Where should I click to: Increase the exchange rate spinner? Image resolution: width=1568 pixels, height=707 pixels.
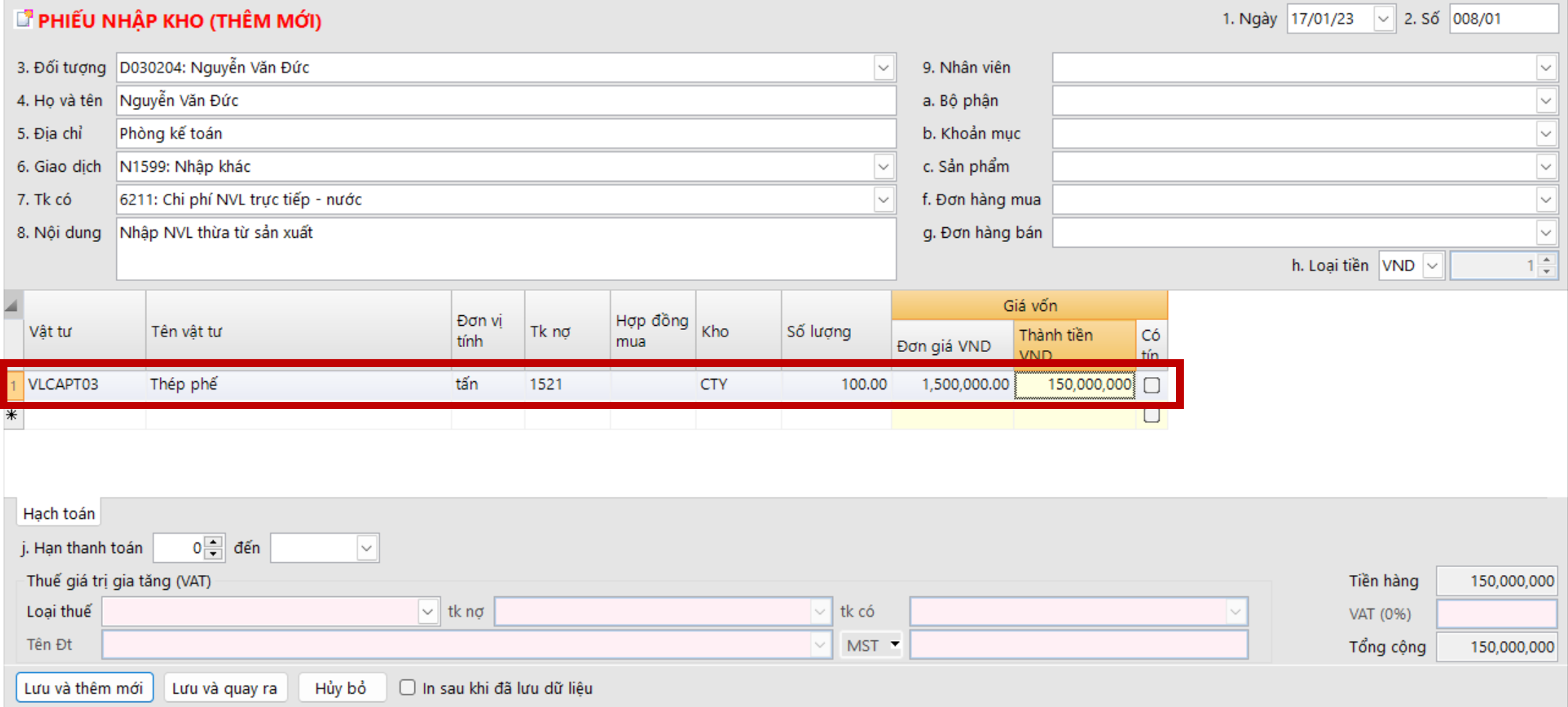click(x=1547, y=260)
